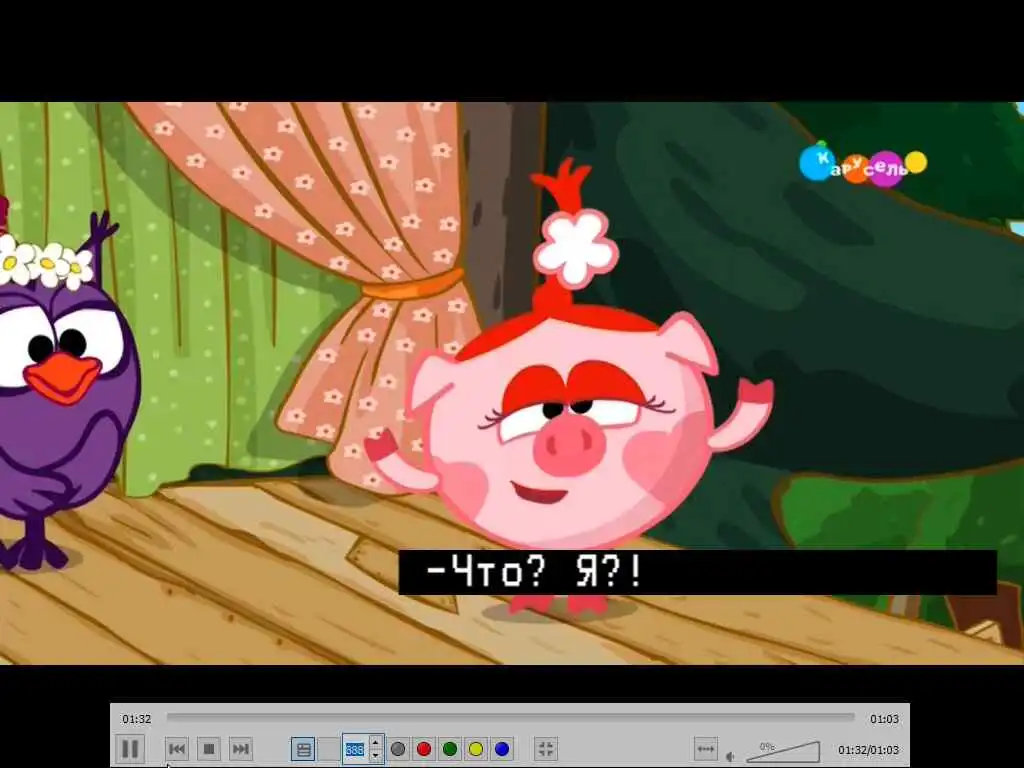Click the yellow teletext button

pyautogui.click(x=476, y=749)
